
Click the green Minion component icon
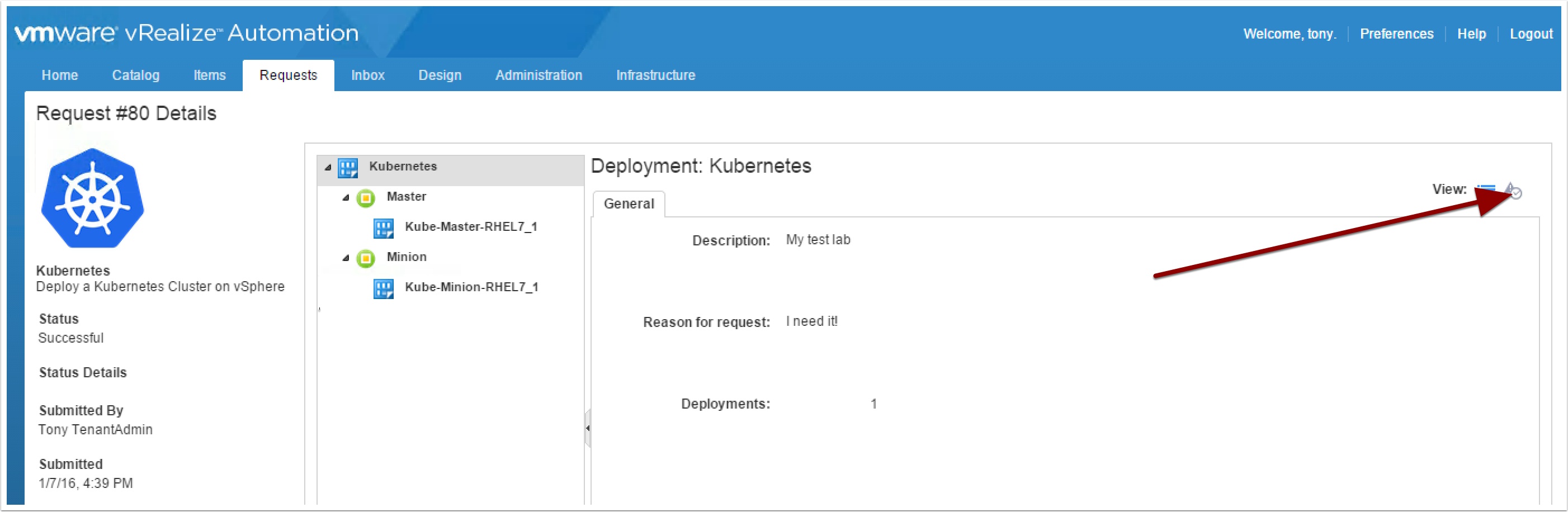click(365, 258)
